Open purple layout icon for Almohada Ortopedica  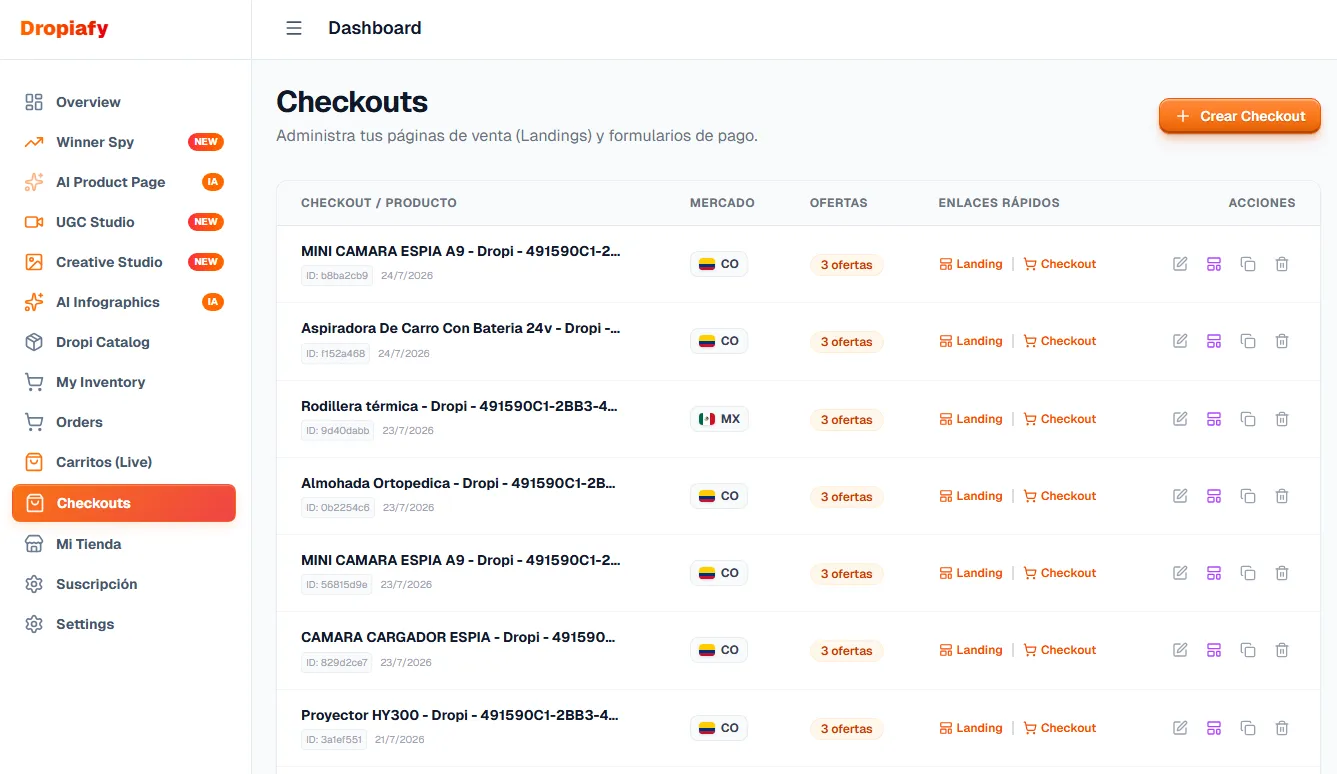point(1214,496)
